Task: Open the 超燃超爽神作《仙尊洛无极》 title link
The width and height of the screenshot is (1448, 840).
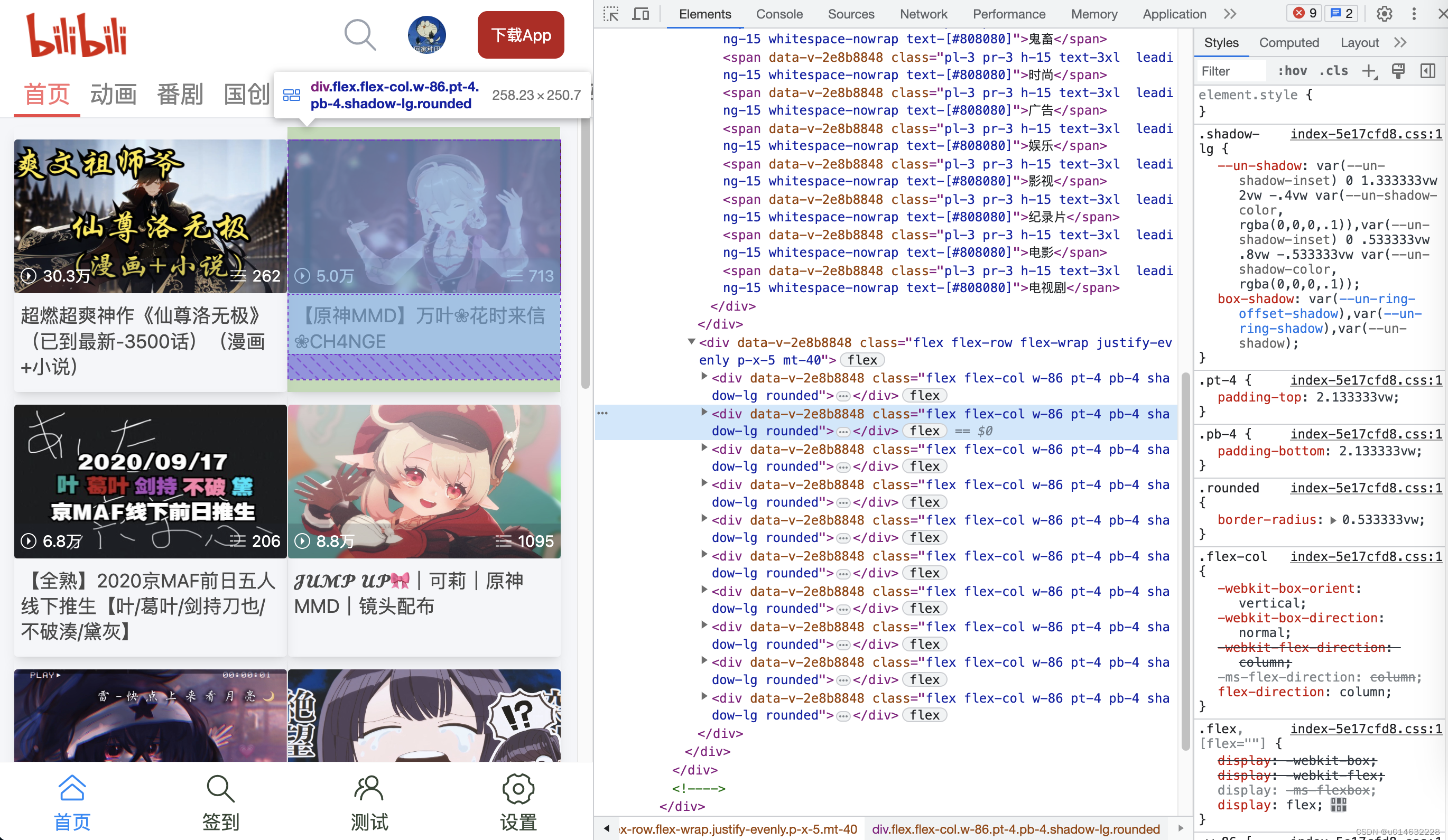Action: (x=144, y=341)
